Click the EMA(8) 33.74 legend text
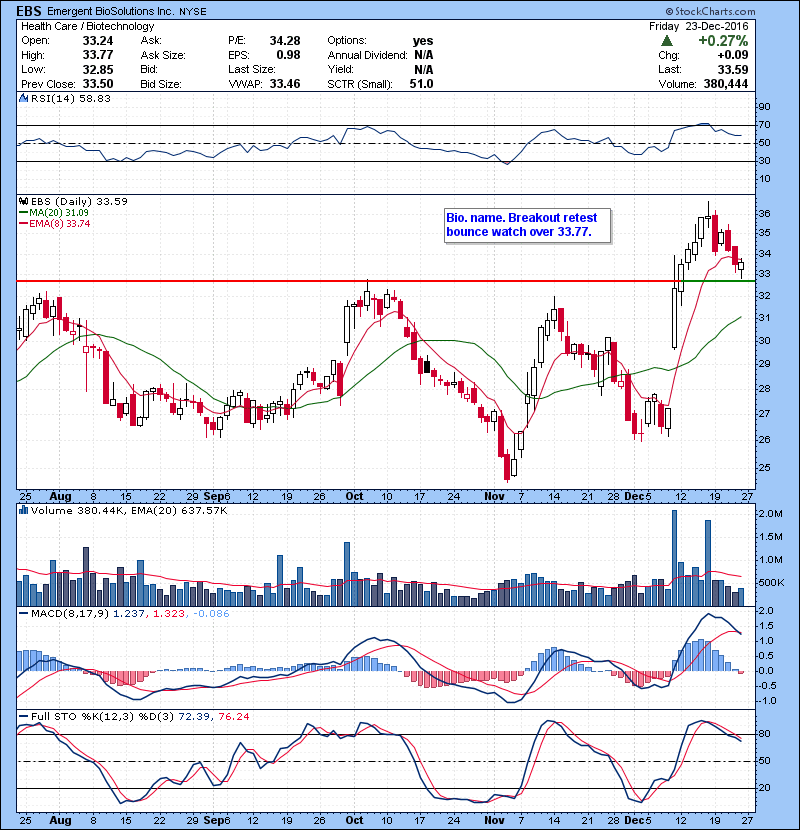This screenshot has height=830, width=800. point(60,223)
